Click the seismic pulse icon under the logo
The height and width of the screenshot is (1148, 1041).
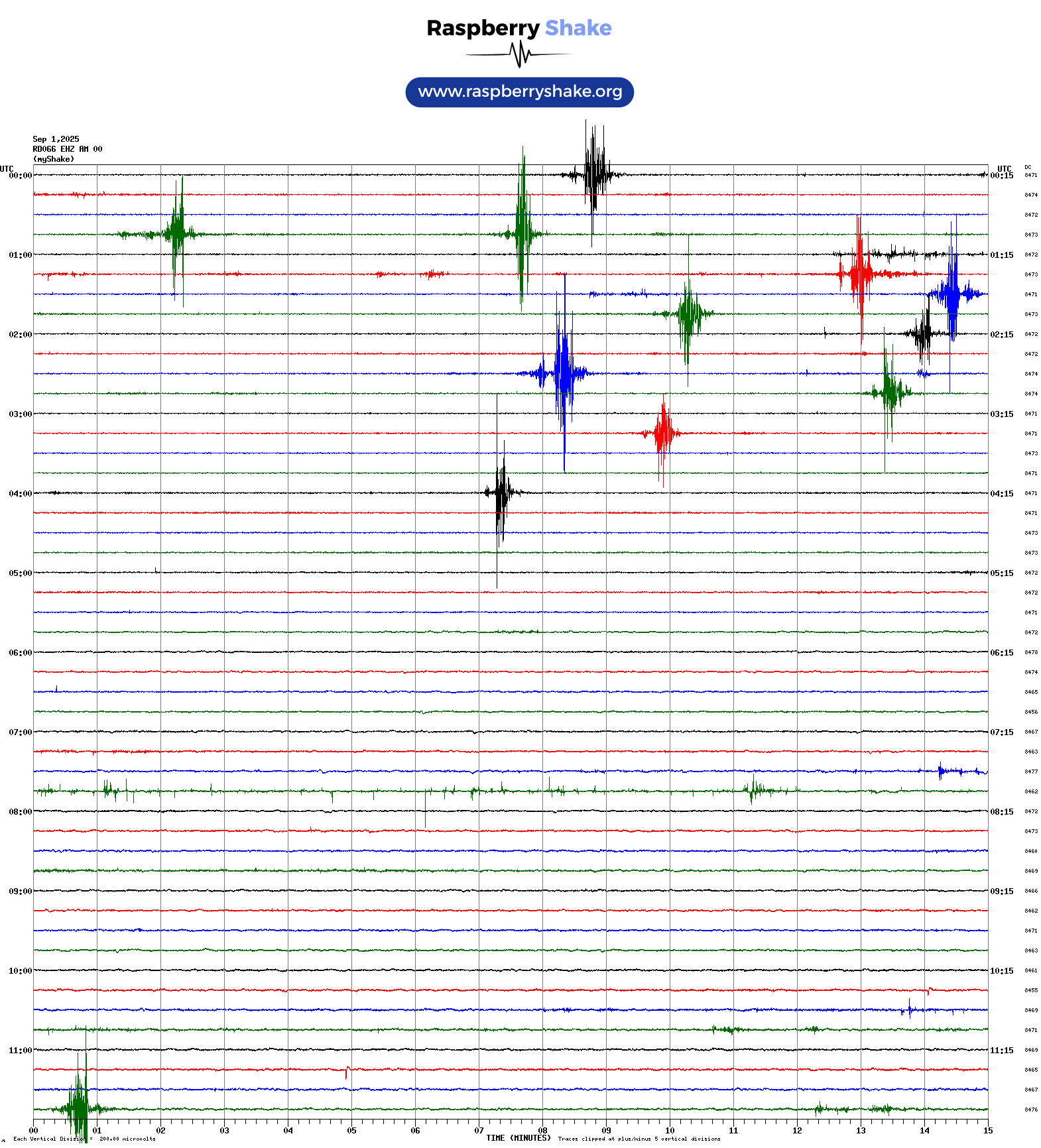pyautogui.click(x=519, y=54)
